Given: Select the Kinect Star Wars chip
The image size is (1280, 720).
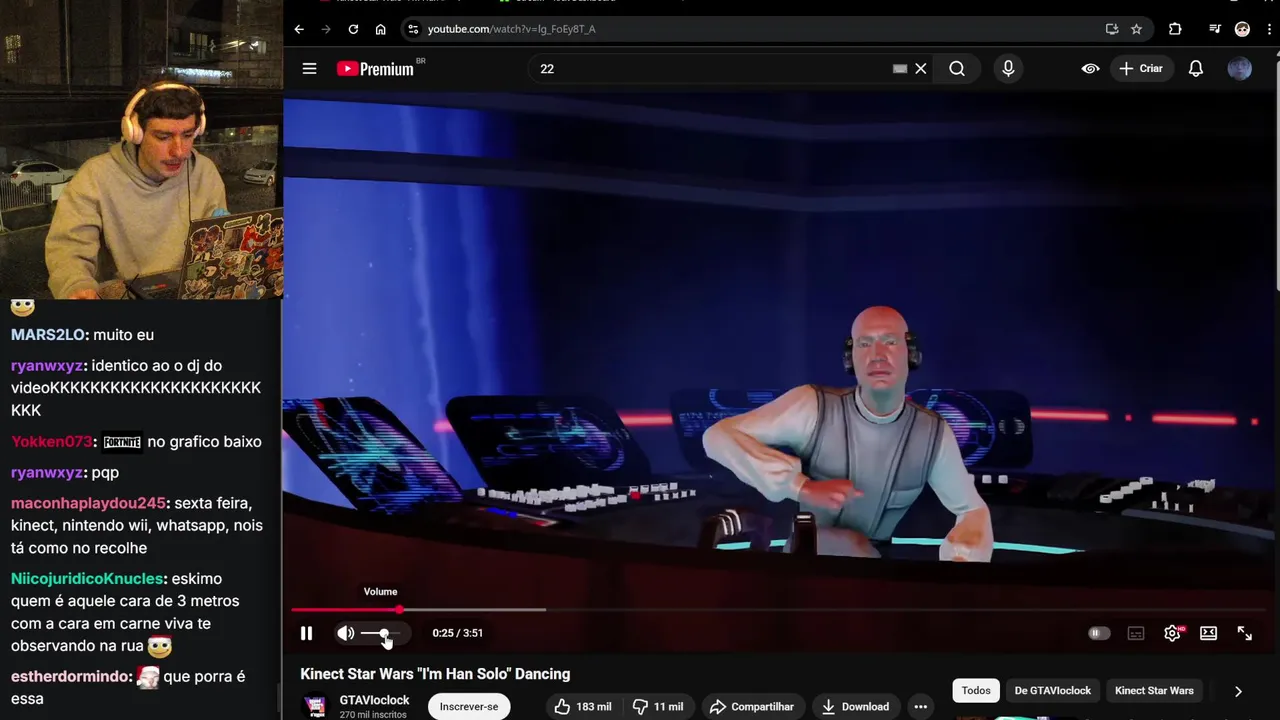Looking at the screenshot, I should click(1154, 690).
